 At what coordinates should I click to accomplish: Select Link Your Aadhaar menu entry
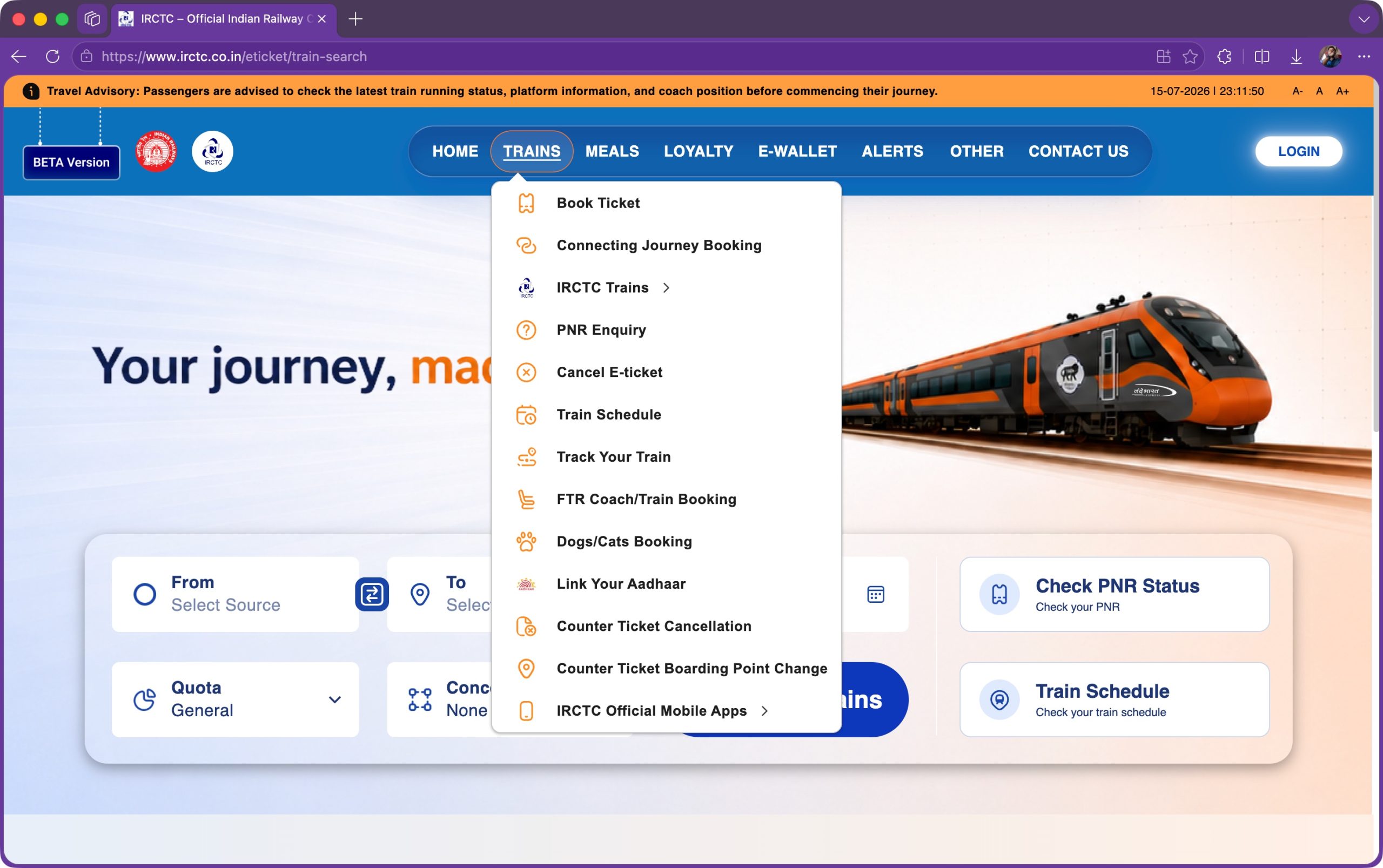pyautogui.click(x=667, y=584)
